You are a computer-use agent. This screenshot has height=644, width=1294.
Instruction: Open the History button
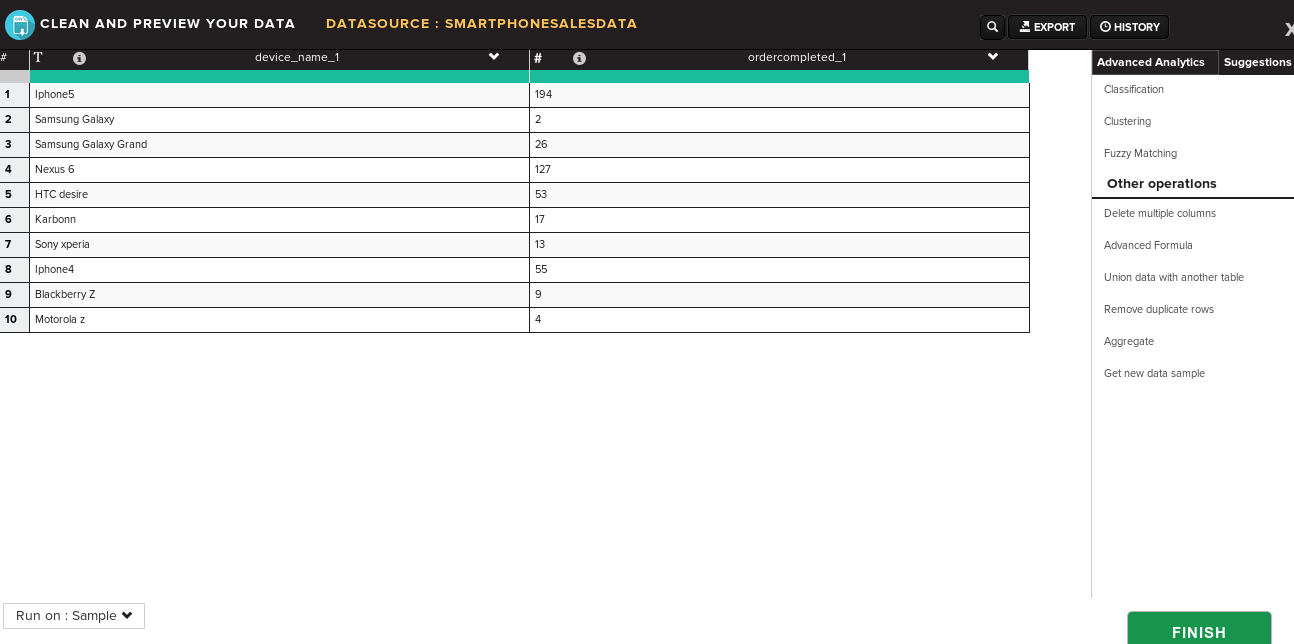(1129, 27)
